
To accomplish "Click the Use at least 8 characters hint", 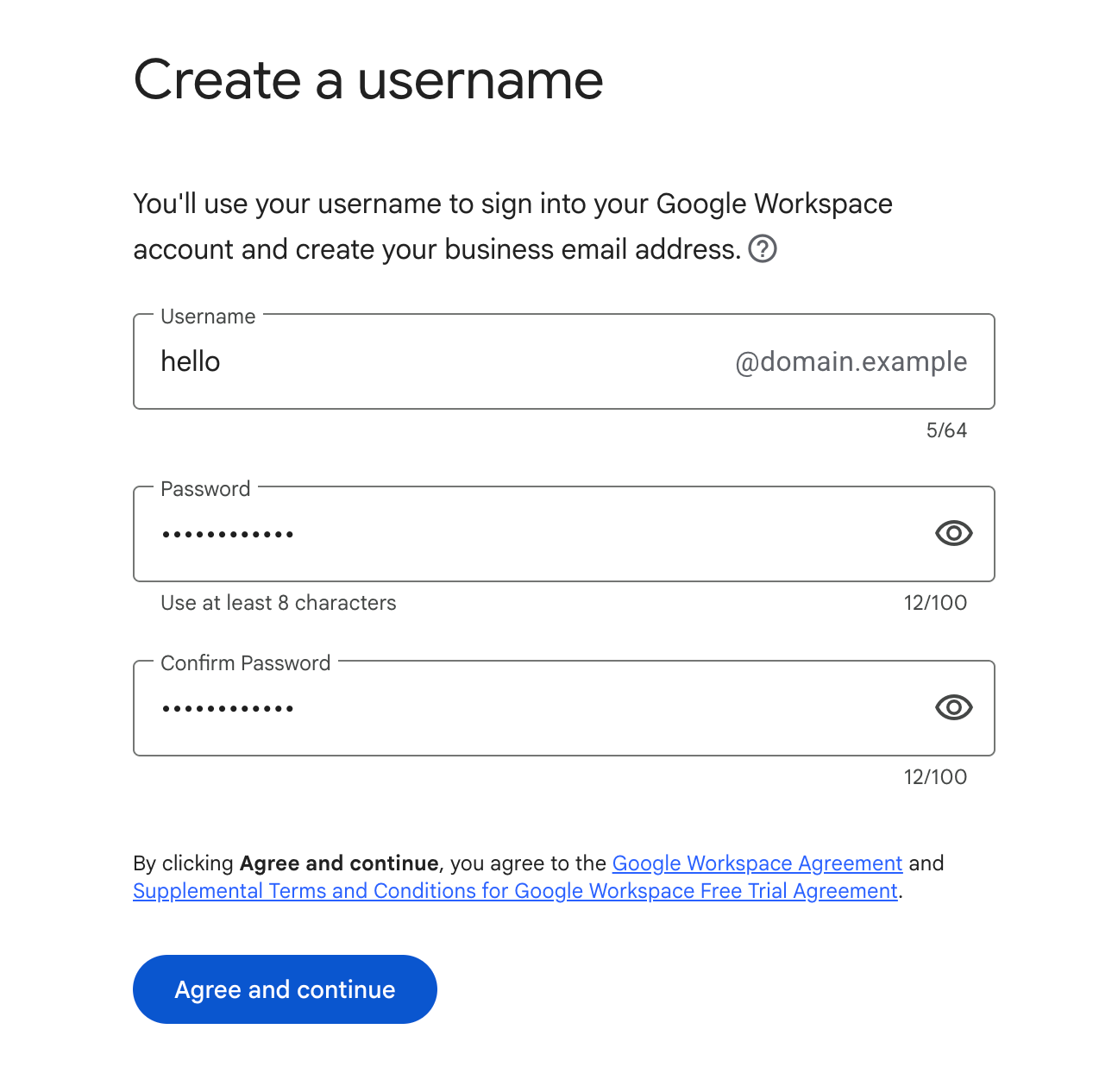I will [279, 603].
